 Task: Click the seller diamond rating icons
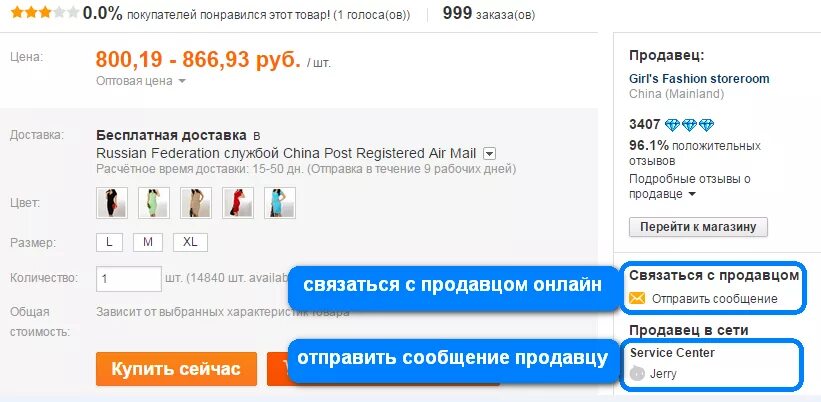690,125
